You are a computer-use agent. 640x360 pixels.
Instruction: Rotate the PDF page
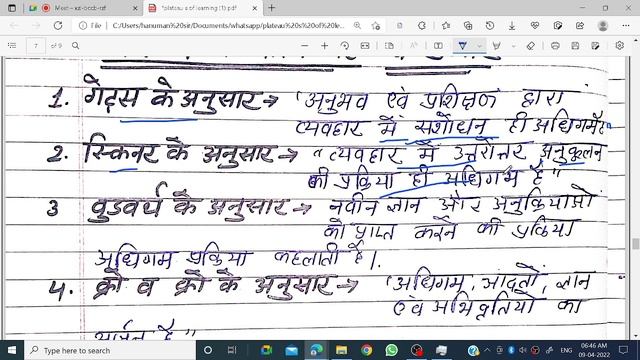pyautogui.click(x=345, y=46)
